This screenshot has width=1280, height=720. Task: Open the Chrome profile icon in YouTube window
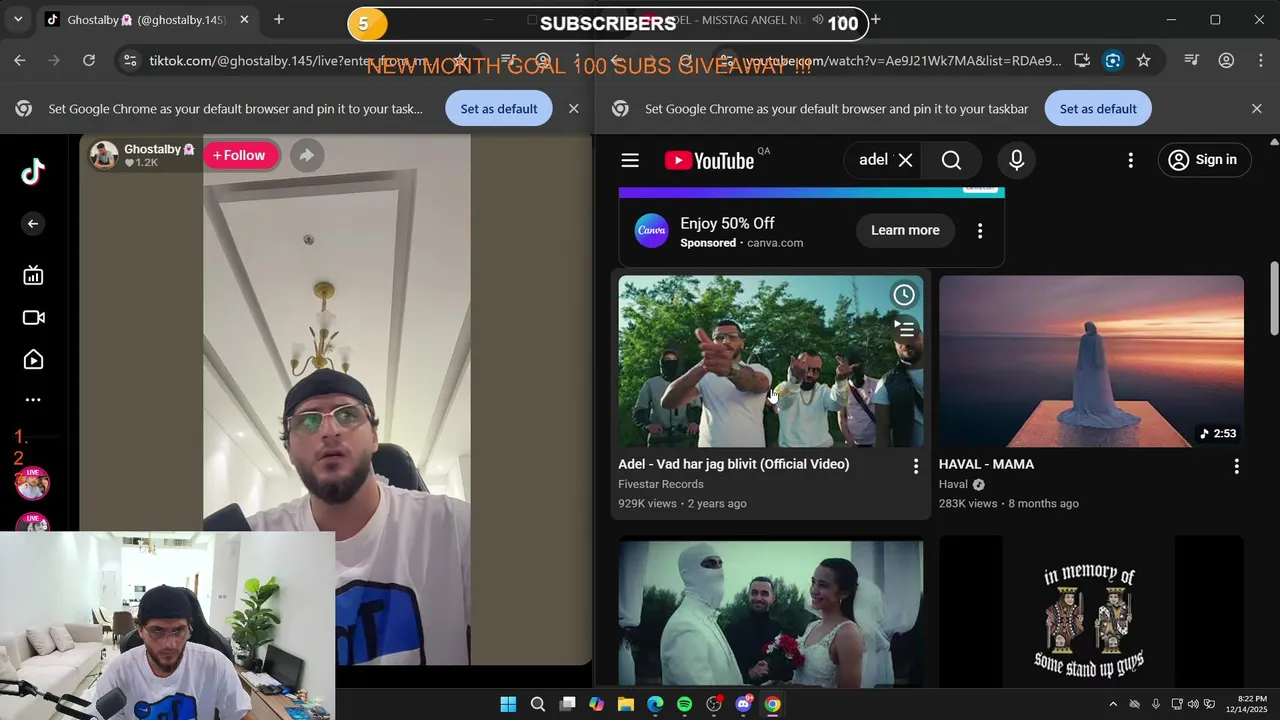click(1226, 61)
